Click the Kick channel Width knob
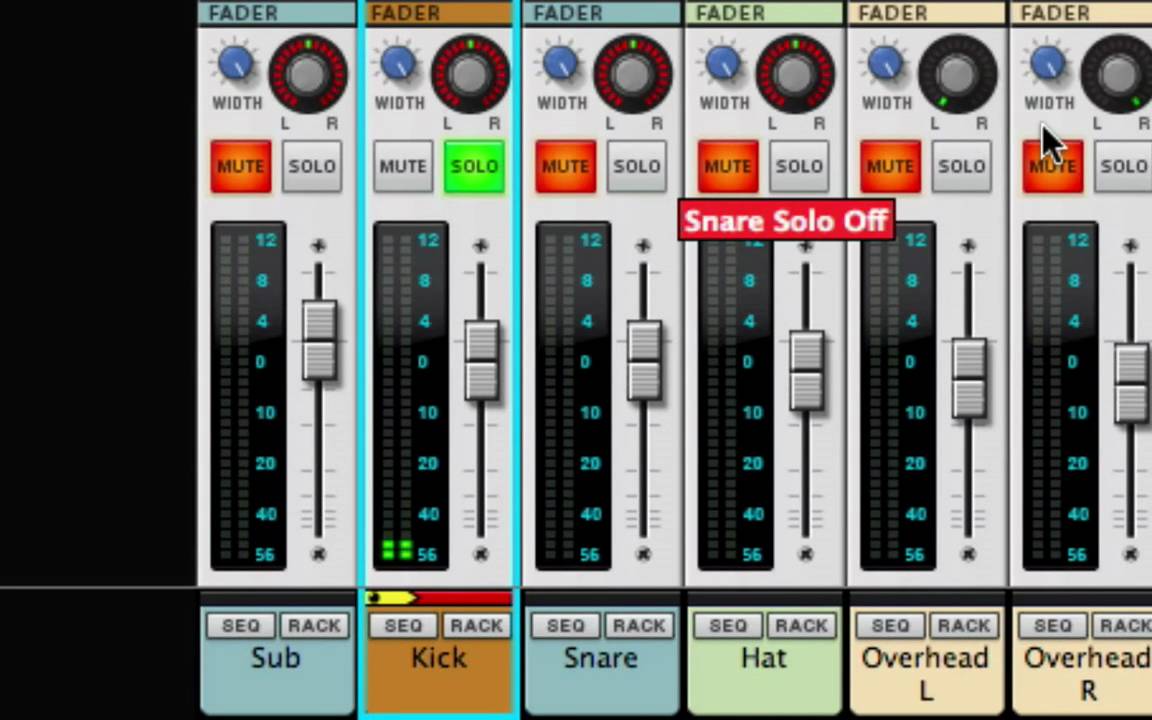1152x720 pixels. [399, 63]
